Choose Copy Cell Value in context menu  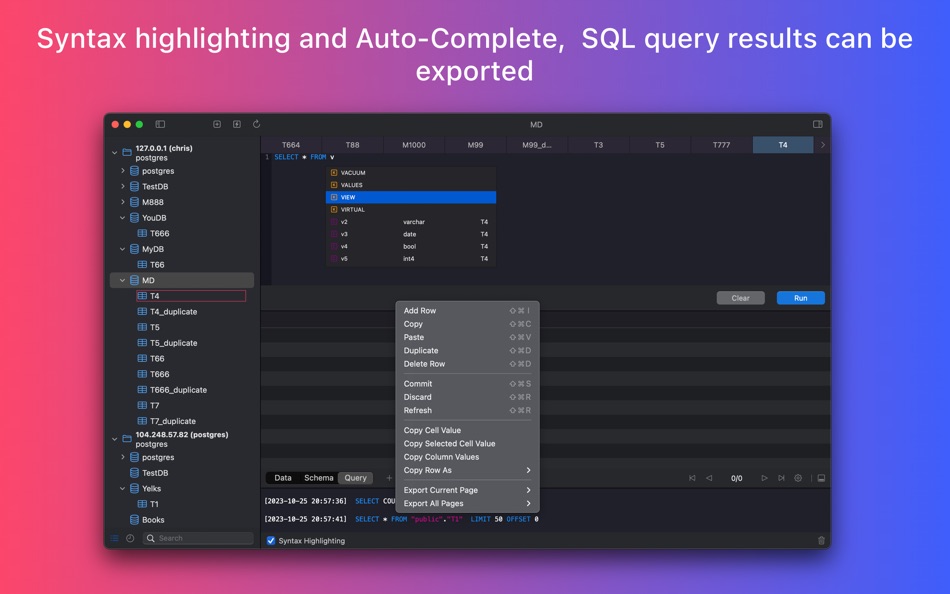click(x=467, y=430)
